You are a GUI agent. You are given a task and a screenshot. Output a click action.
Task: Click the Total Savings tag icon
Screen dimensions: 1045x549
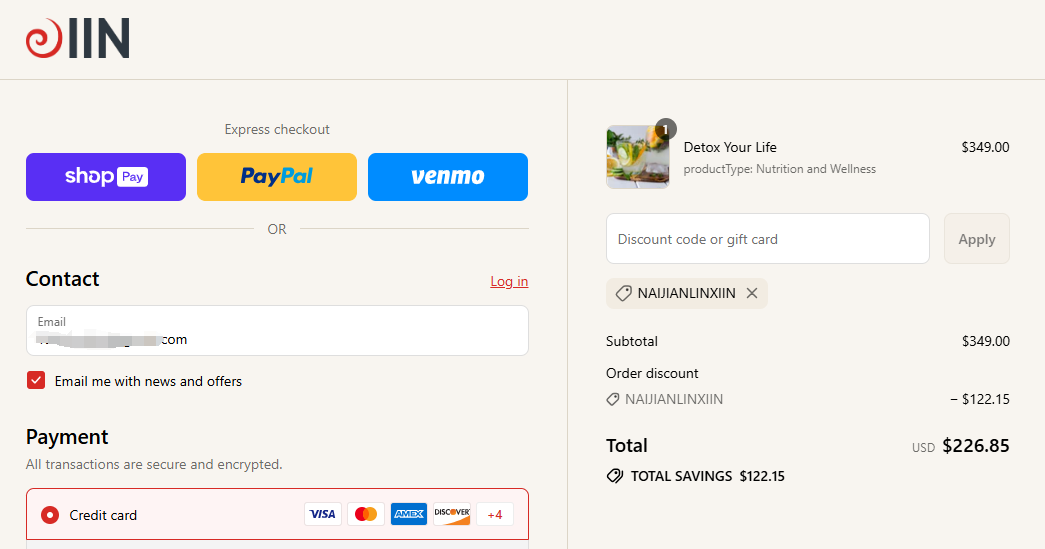coord(615,476)
